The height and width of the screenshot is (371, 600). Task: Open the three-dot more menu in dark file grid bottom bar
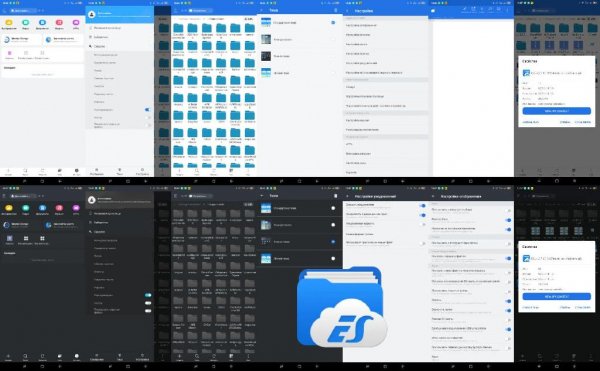tap(248, 356)
